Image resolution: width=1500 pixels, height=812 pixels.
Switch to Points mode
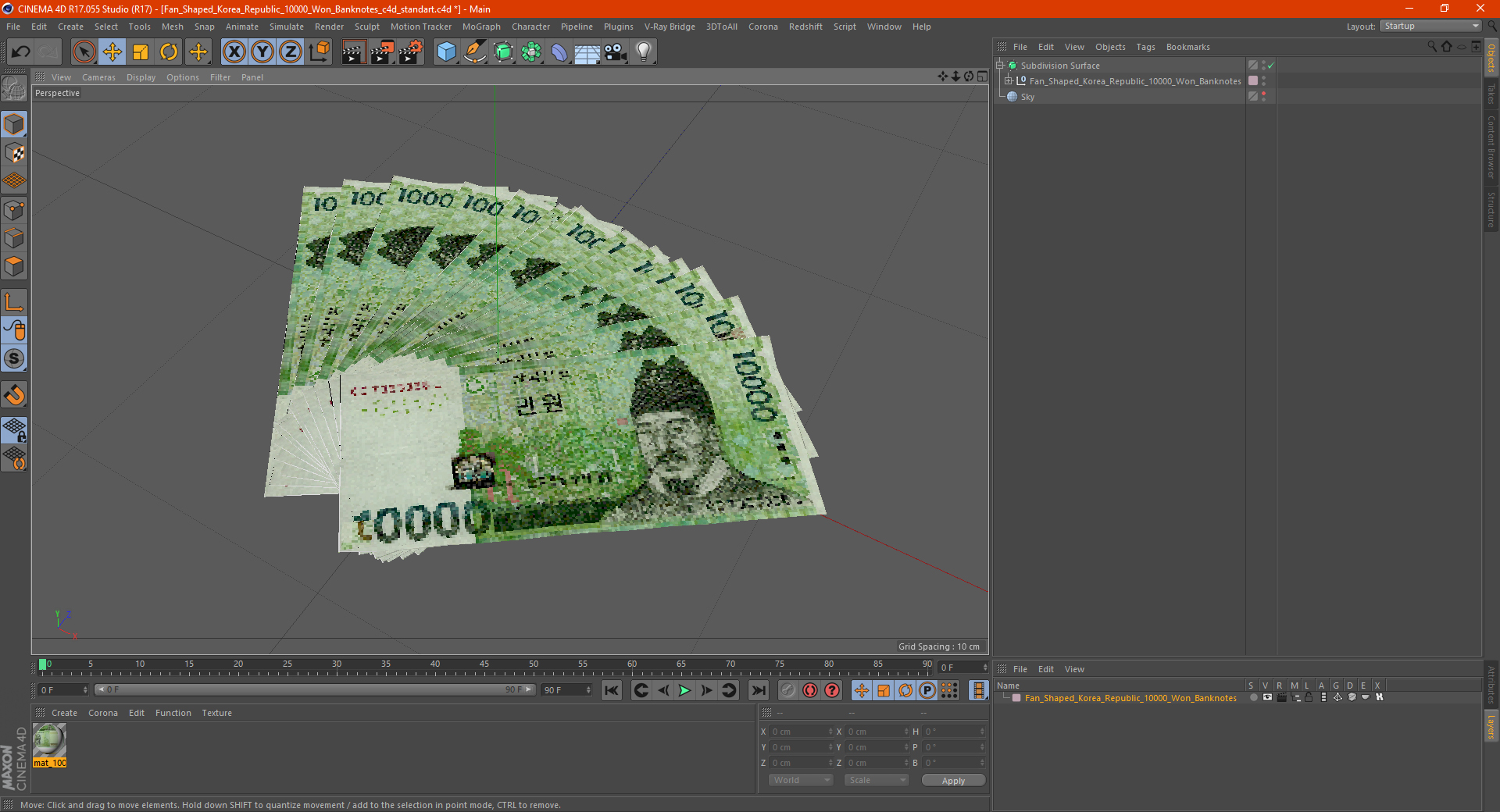click(14, 210)
